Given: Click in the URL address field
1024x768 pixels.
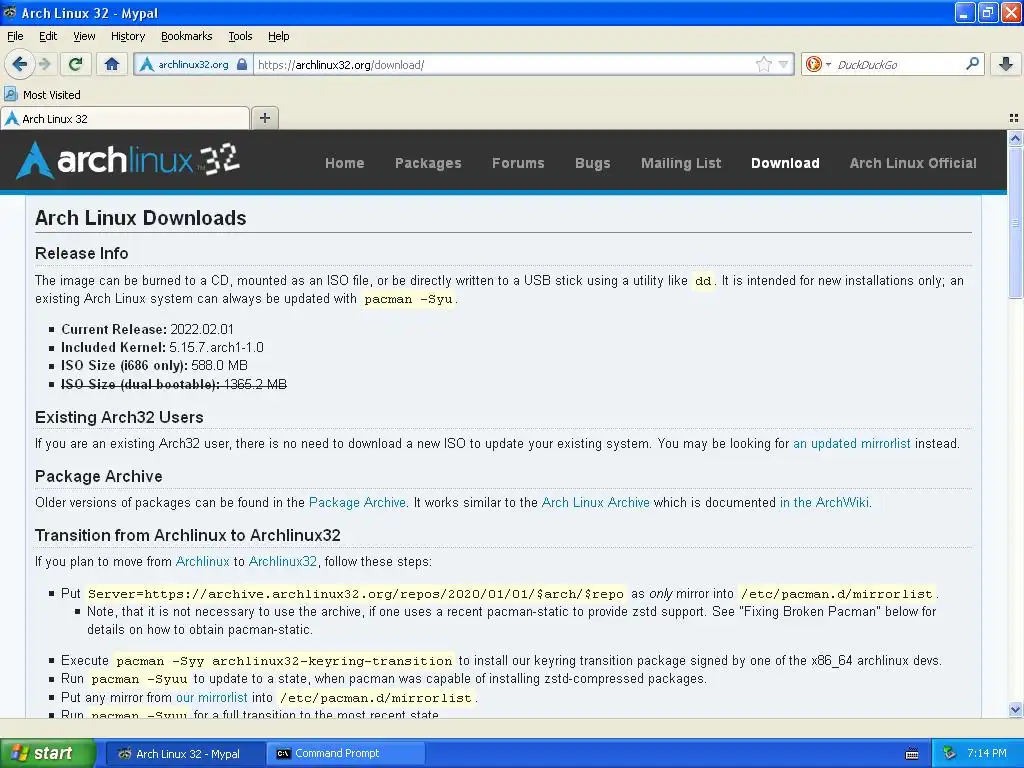Looking at the screenshot, I should click(x=503, y=64).
